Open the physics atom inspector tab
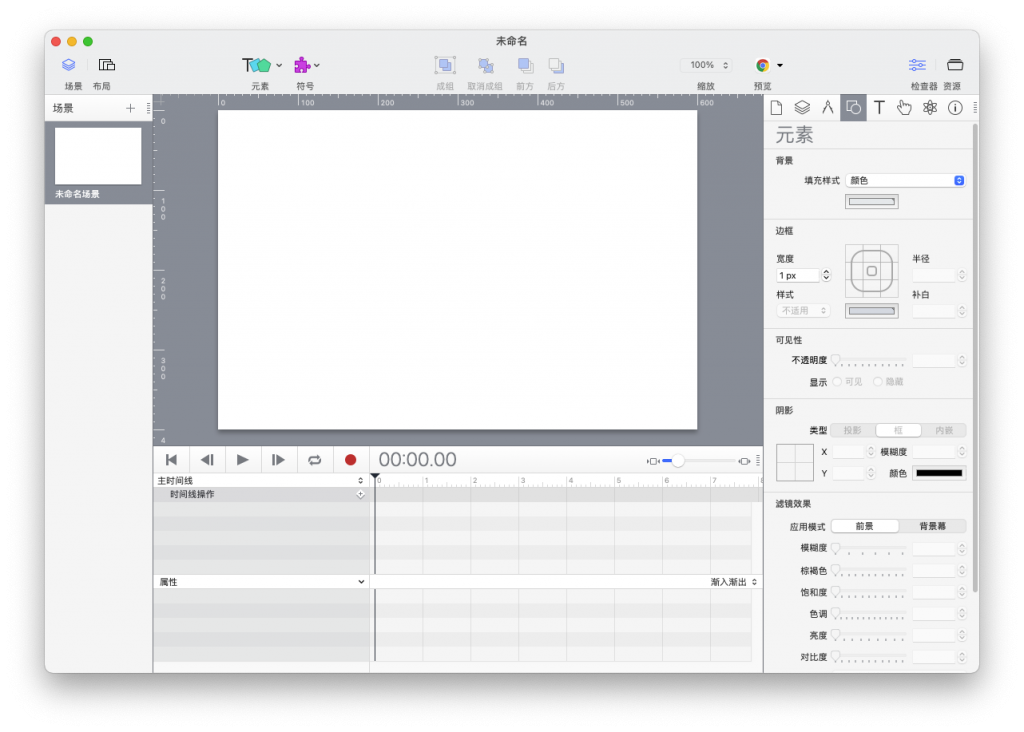1024x732 pixels. pyautogui.click(x=929, y=108)
